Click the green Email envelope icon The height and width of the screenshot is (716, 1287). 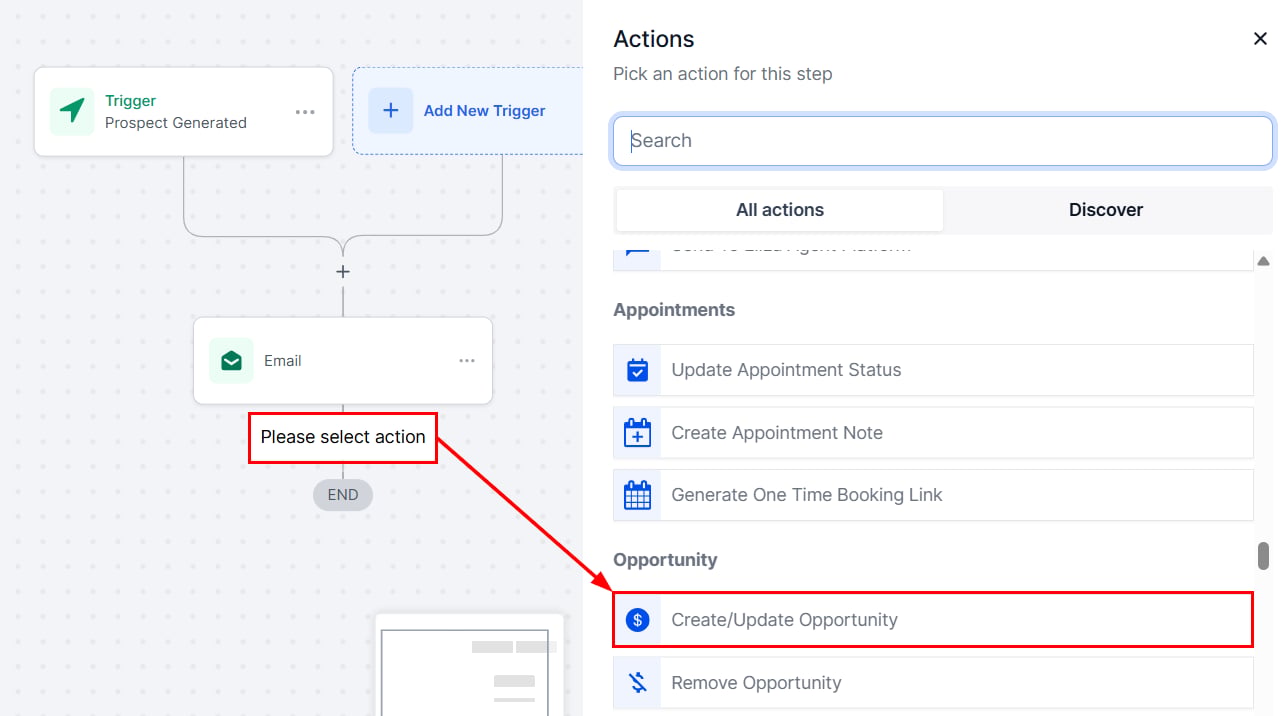[231, 361]
